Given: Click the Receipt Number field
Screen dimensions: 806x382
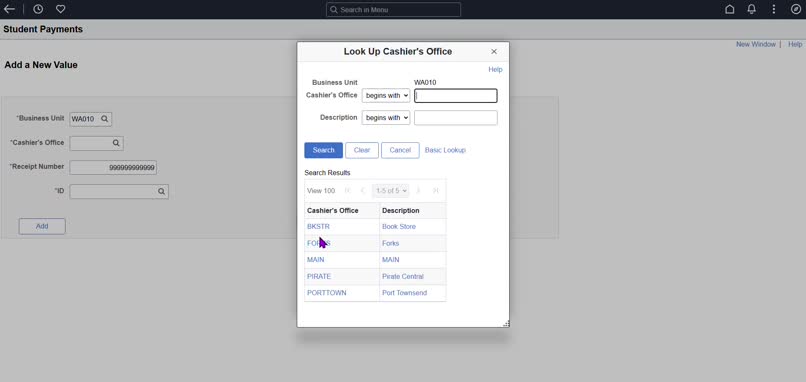Looking at the screenshot, I should click(x=113, y=168).
